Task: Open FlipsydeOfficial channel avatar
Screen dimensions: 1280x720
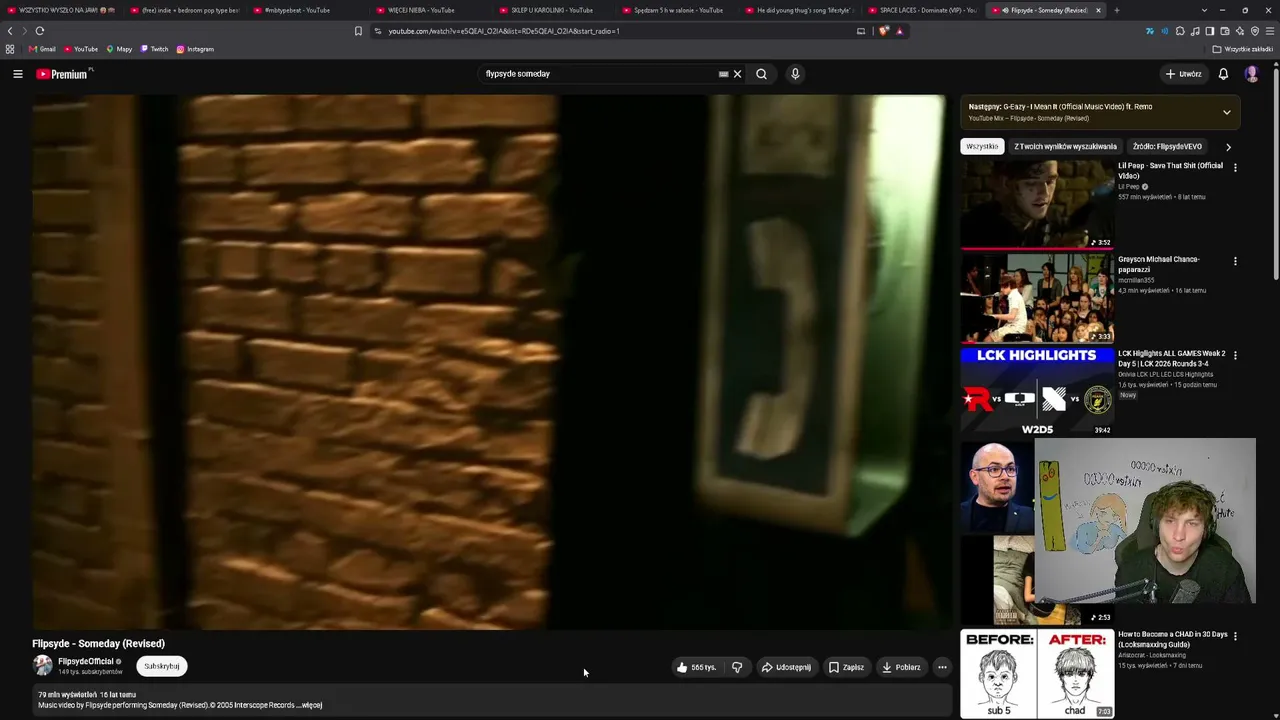Action: point(42,666)
